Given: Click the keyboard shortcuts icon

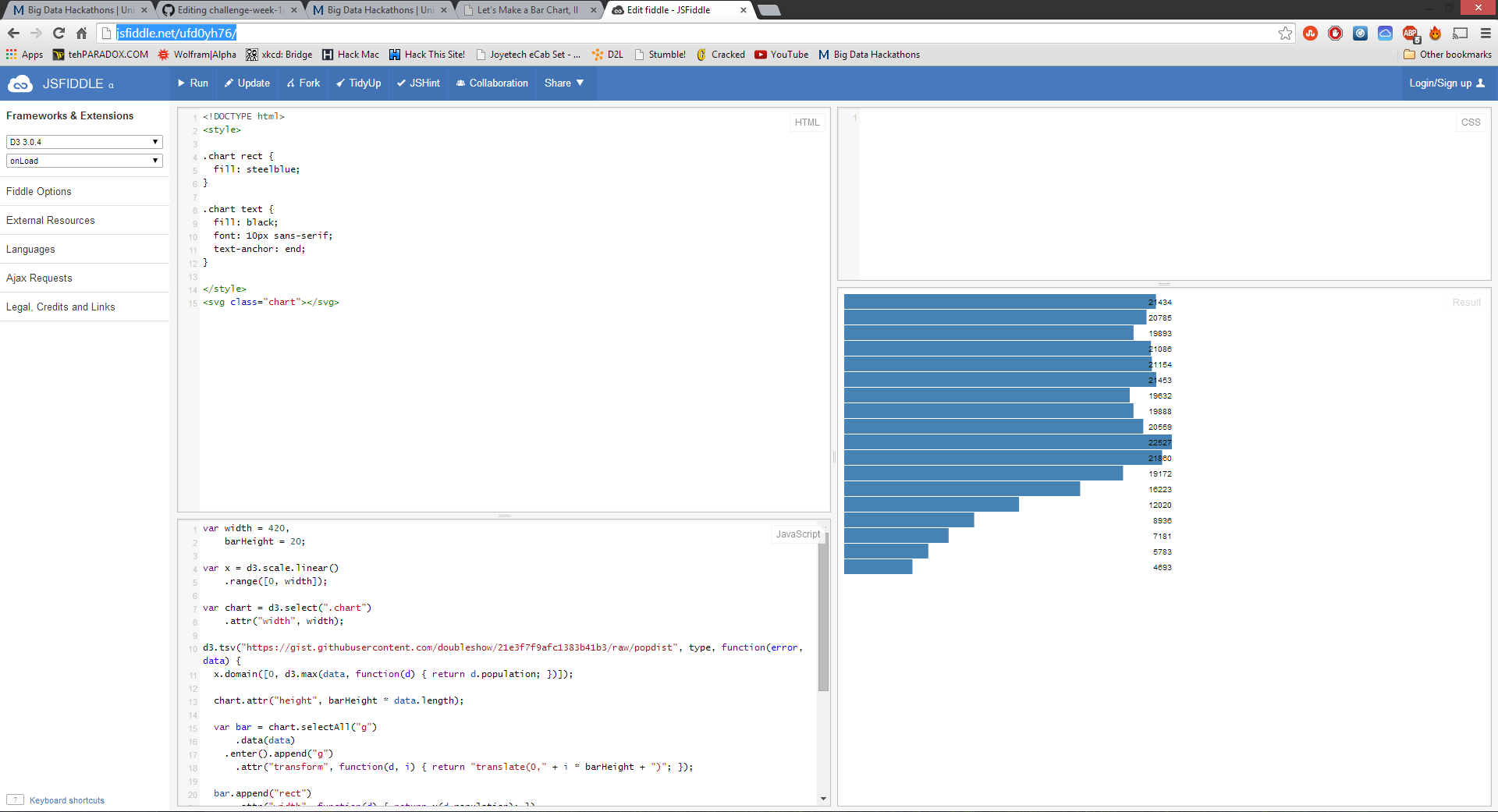Looking at the screenshot, I should pyautogui.click(x=15, y=800).
